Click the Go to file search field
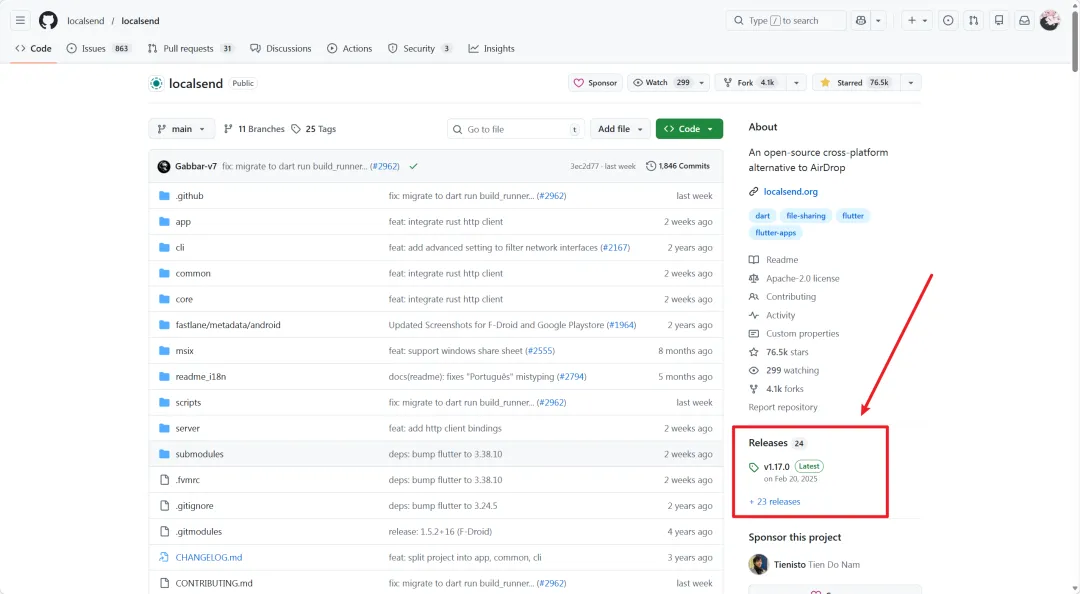 click(x=515, y=129)
